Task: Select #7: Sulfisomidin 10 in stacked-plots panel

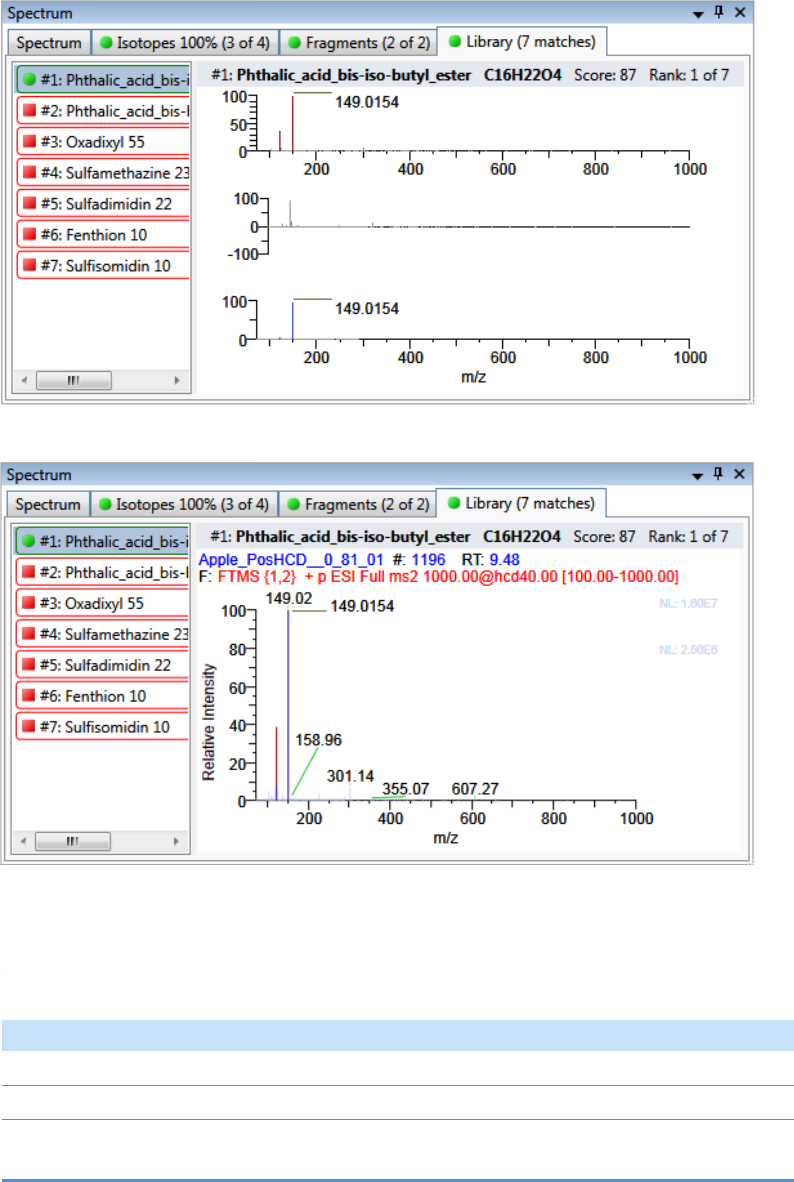Action: [x=103, y=265]
